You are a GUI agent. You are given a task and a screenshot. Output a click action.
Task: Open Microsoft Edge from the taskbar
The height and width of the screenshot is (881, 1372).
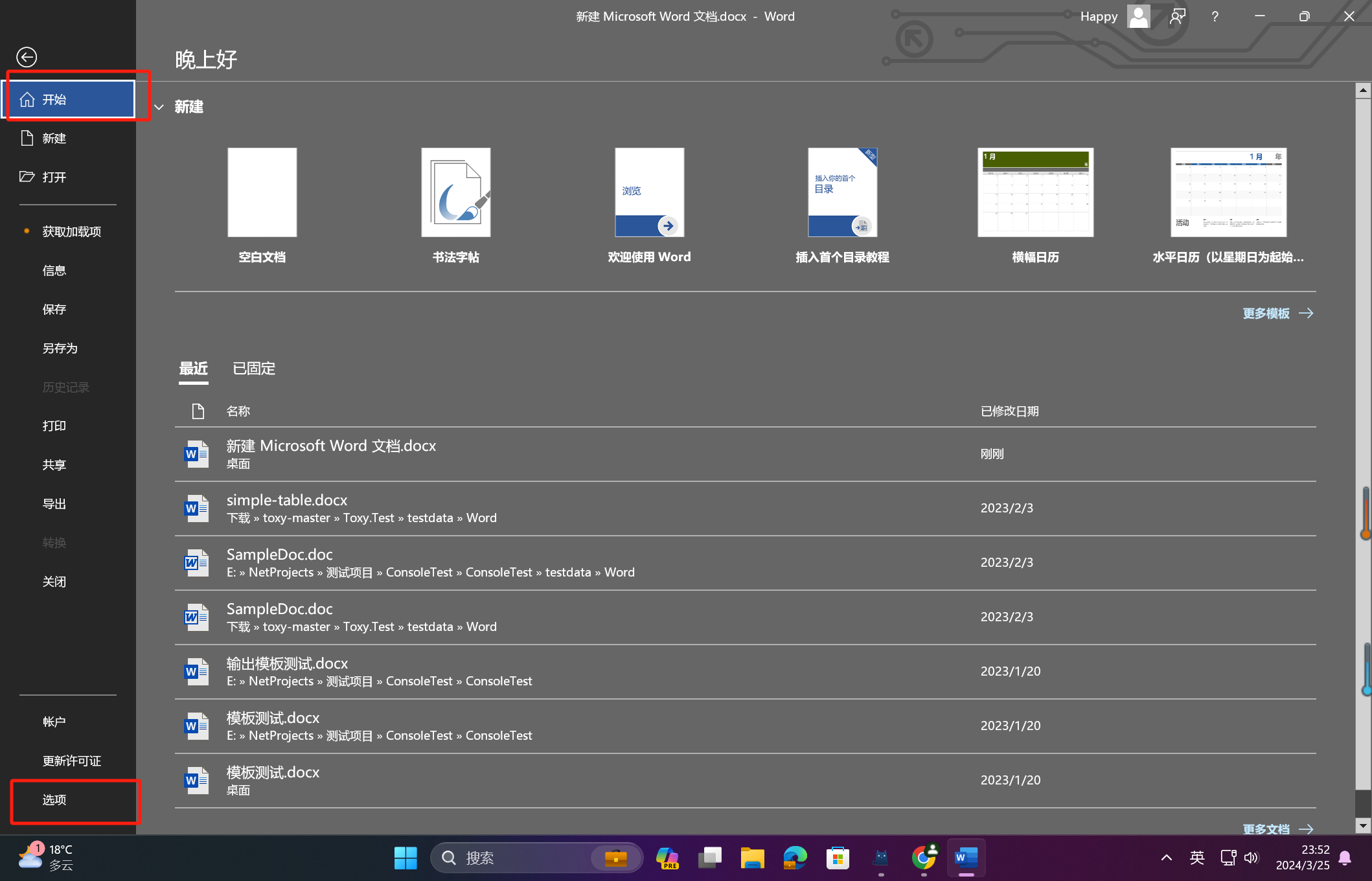pyautogui.click(x=795, y=858)
